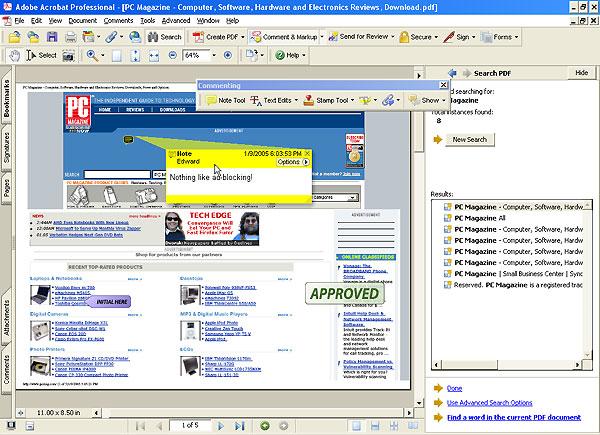
Task: Open the Document menu
Action: point(83,21)
